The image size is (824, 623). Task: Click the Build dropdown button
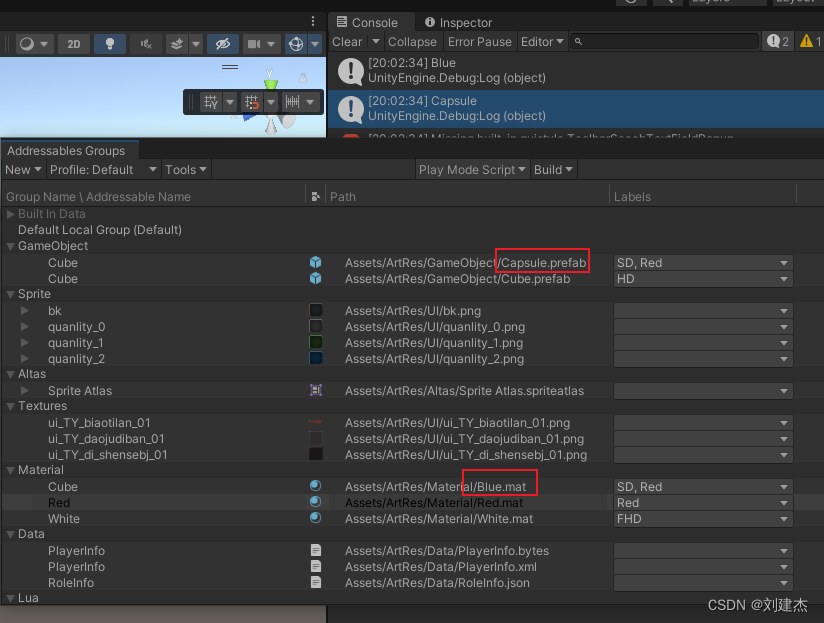[553, 169]
